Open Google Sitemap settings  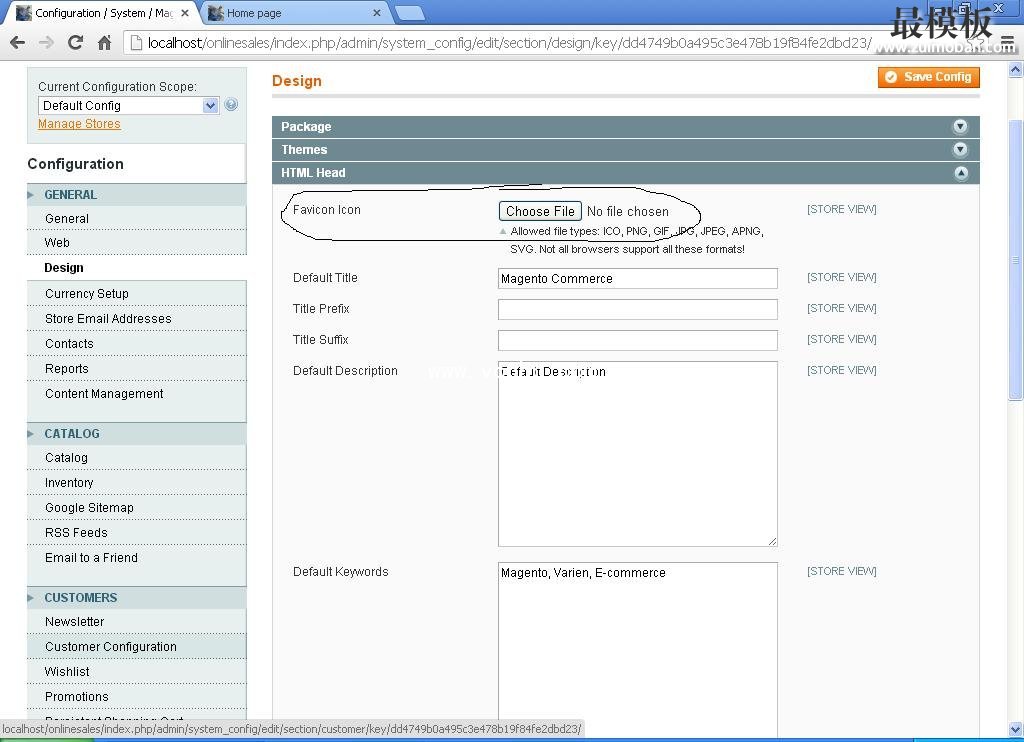pyautogui.click(x=136, y=508)
